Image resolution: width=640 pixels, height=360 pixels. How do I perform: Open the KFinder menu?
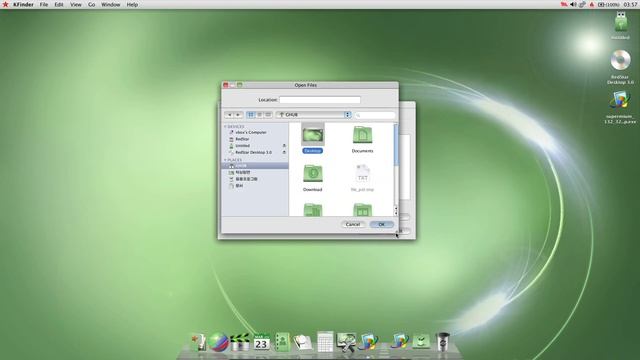(23, 4)
